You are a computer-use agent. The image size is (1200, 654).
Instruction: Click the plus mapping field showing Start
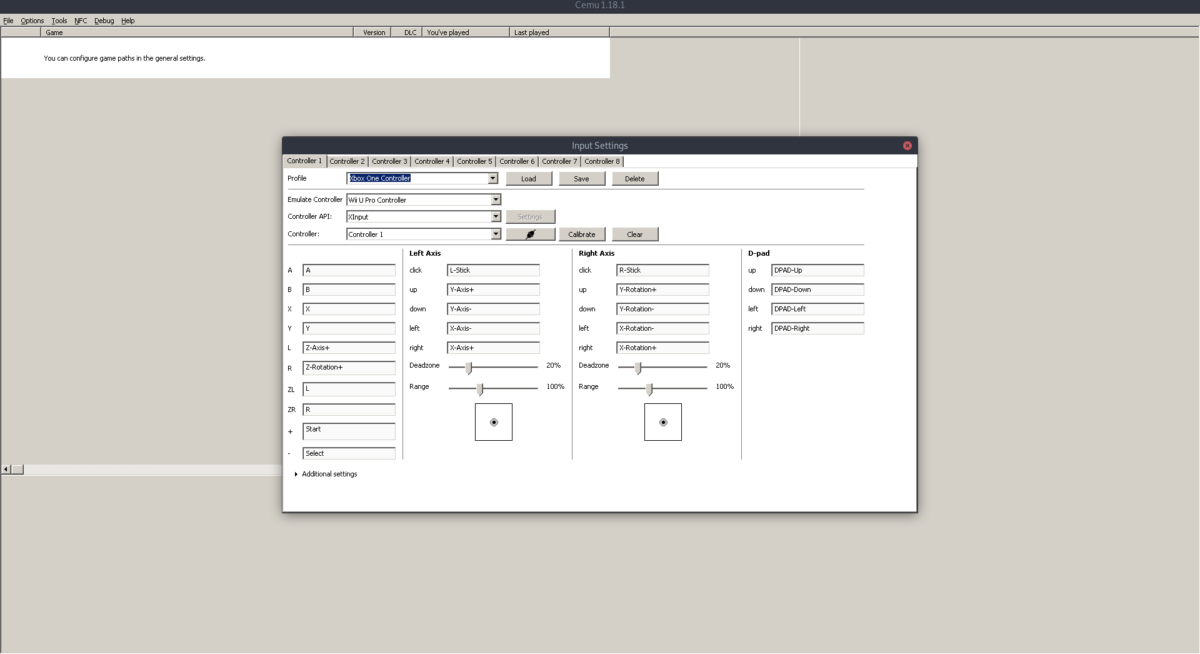349,431
